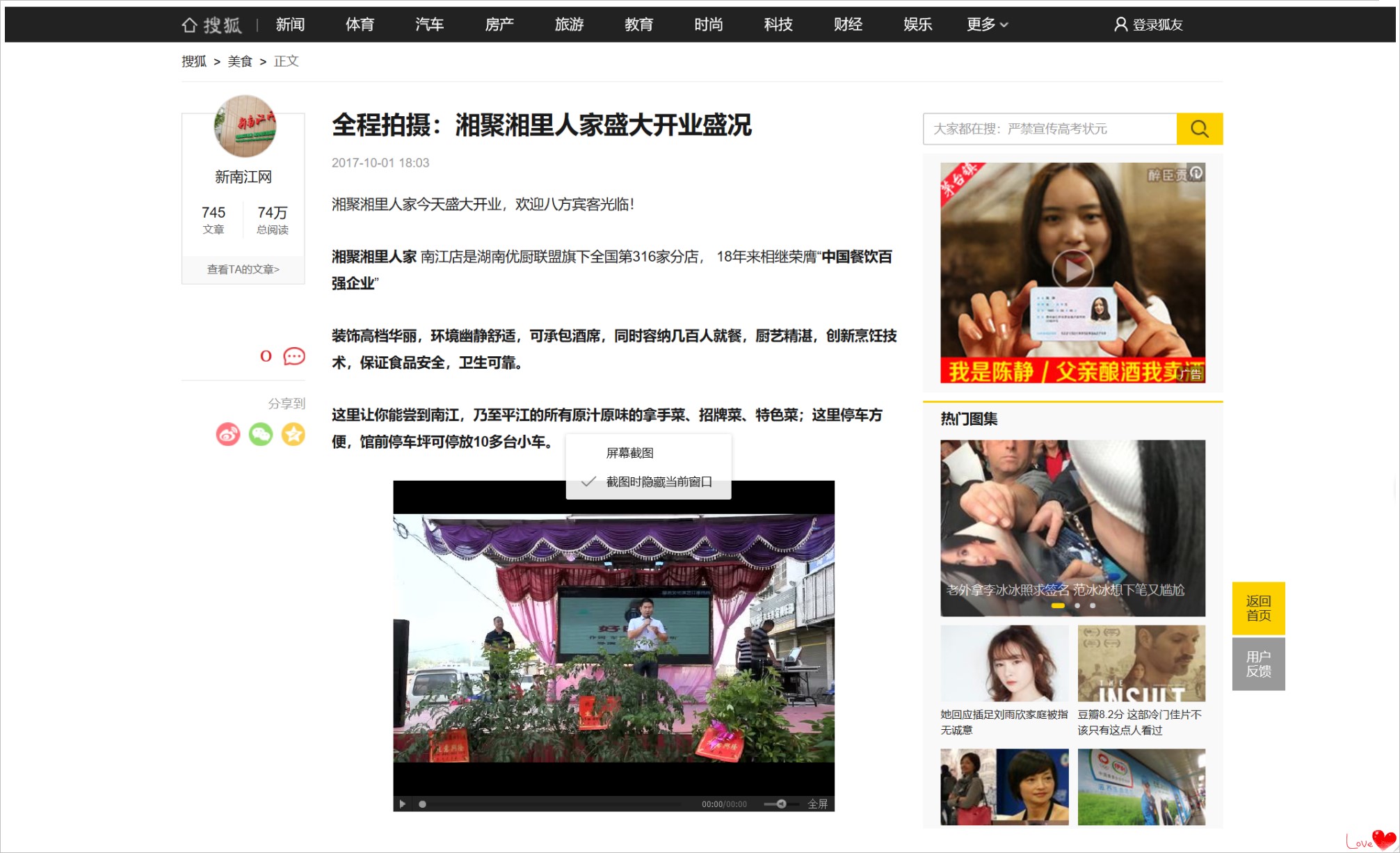Open the 科技 navigation tab
1400x853 pixels.
click(x=778, y=25)
